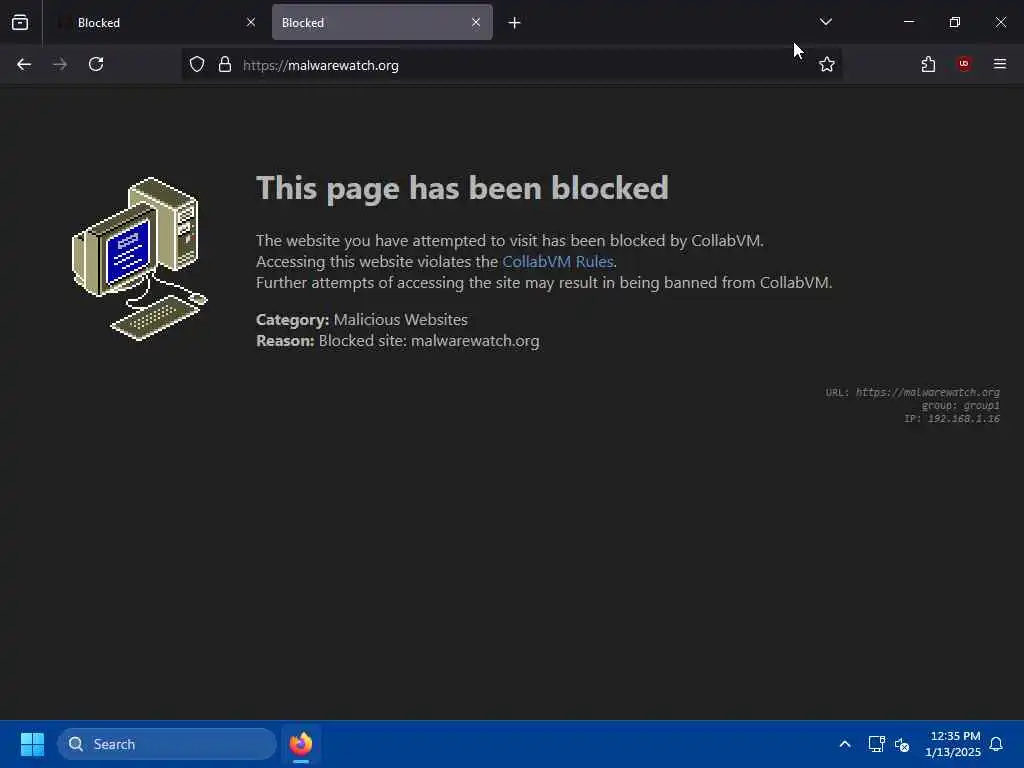Go forward one page
1024x768 pixels.
[x=60, y=64]
